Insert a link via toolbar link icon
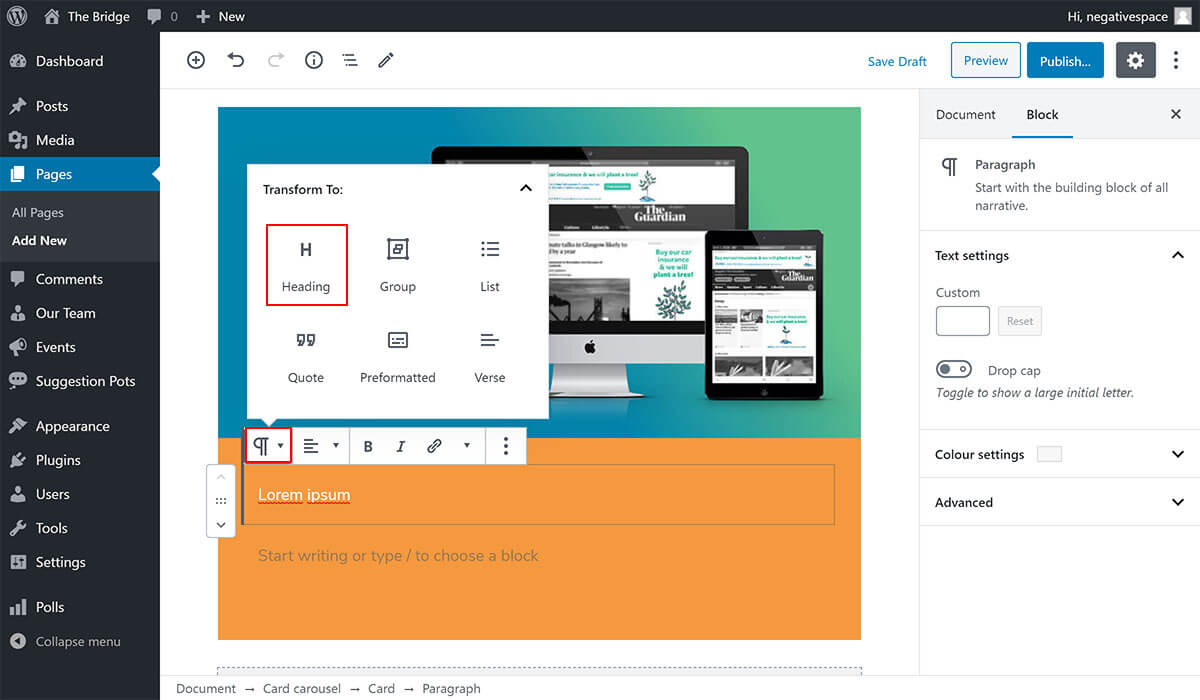Image resolution: width=1200 pixels, height=700 pixels. coord(434,446)
